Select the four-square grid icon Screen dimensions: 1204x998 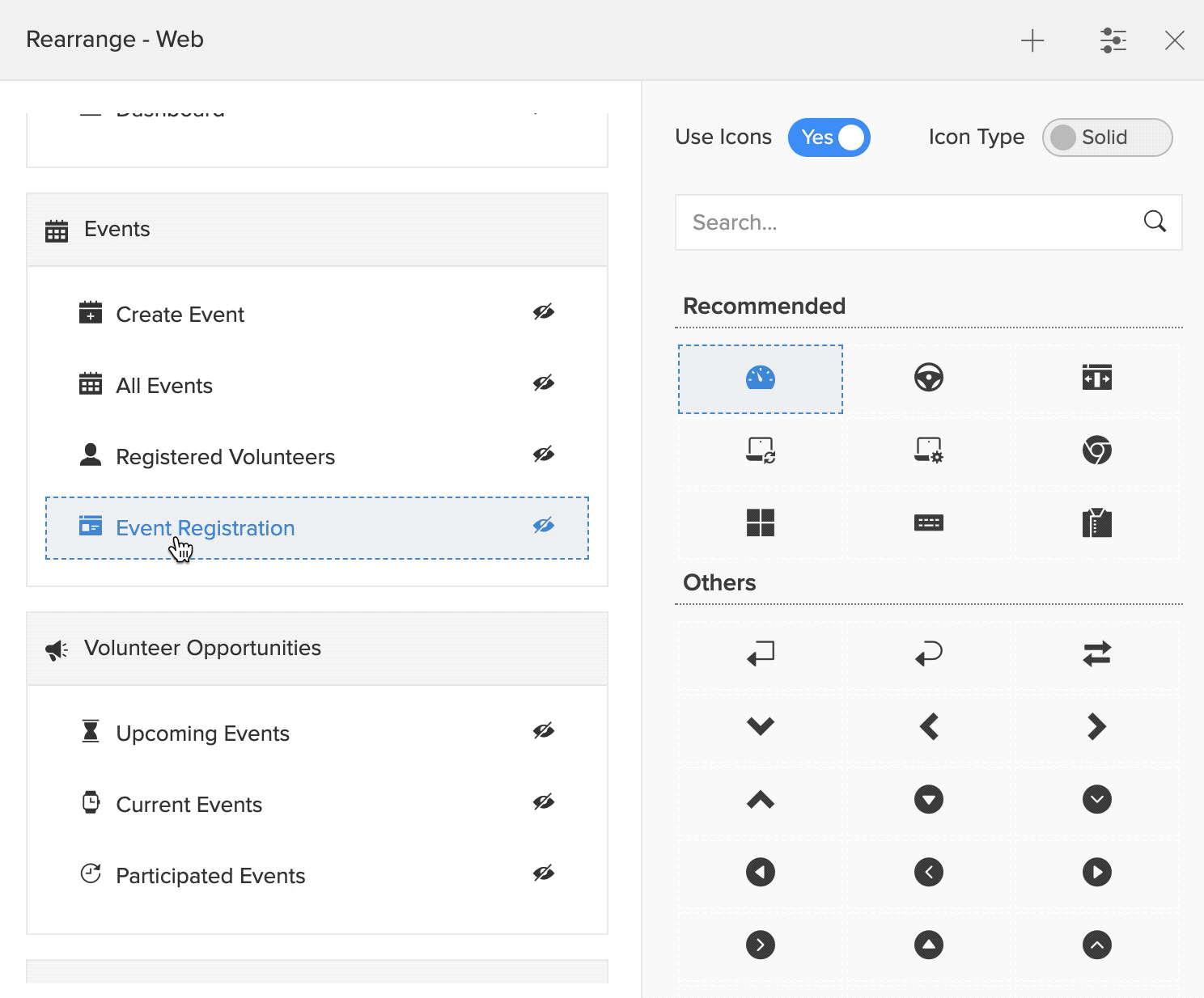[x=760, y=522]
